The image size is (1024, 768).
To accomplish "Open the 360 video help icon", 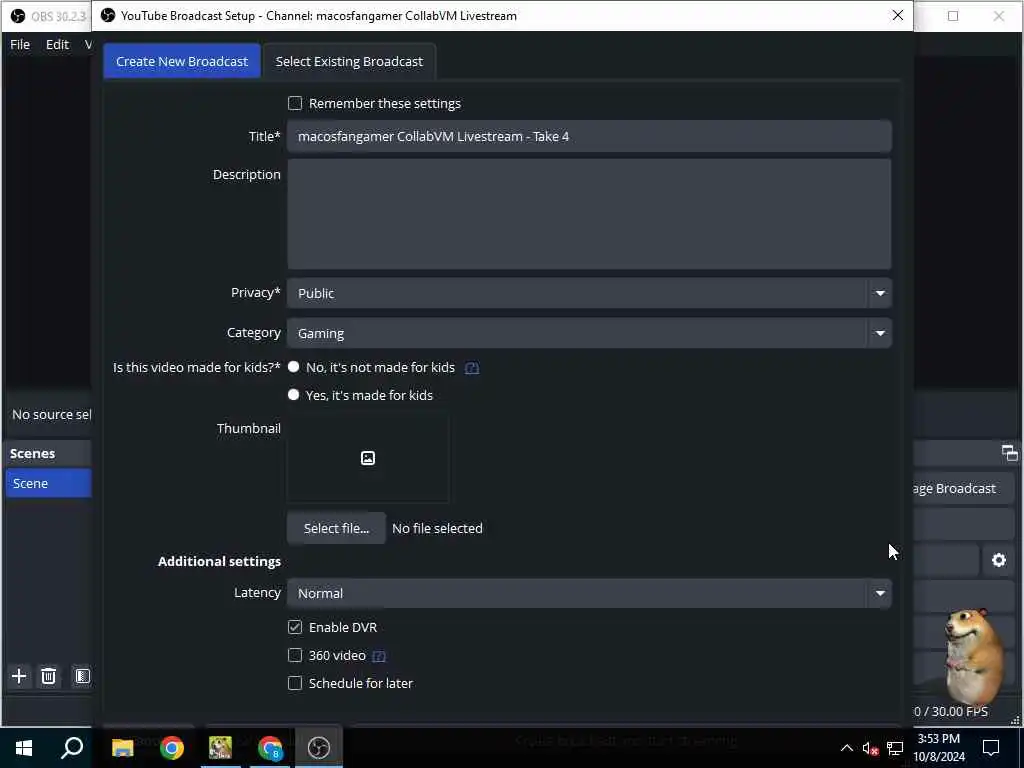I will click(379, 656).
